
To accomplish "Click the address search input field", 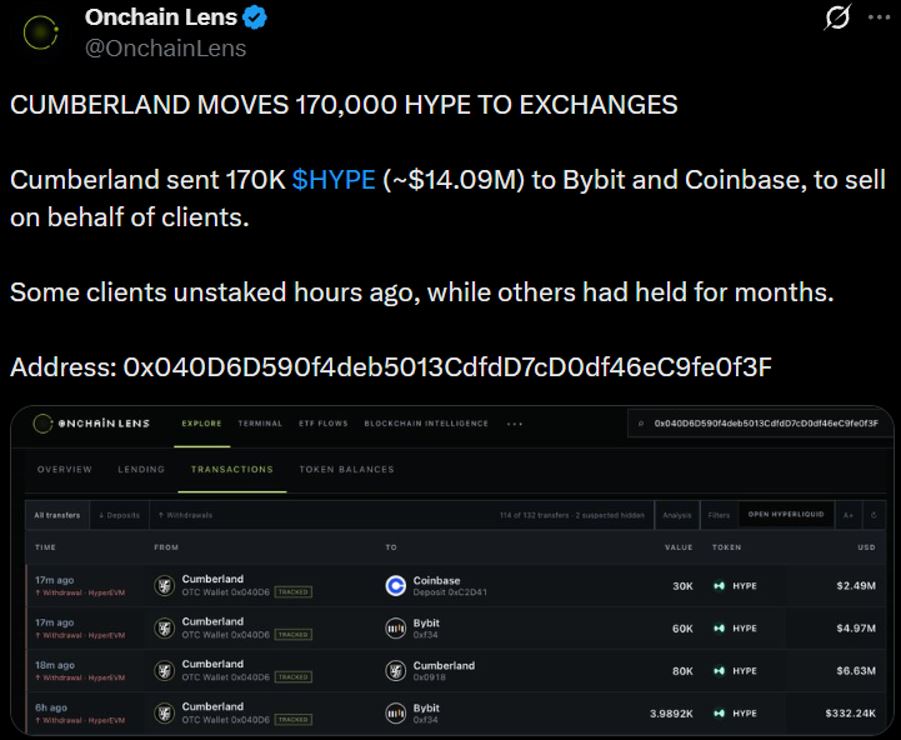I will pos(760,423).
